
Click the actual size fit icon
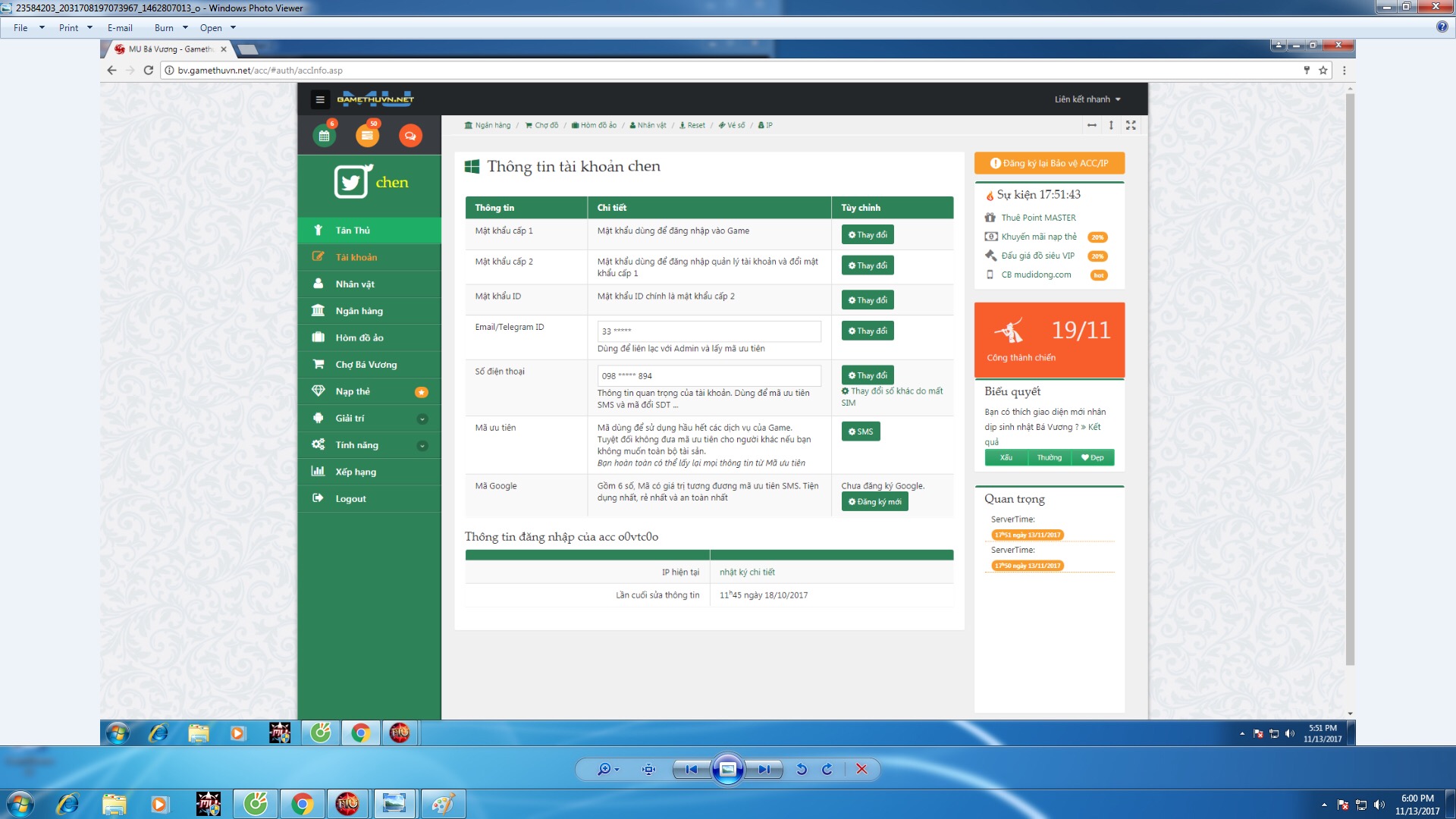(648, 769)
